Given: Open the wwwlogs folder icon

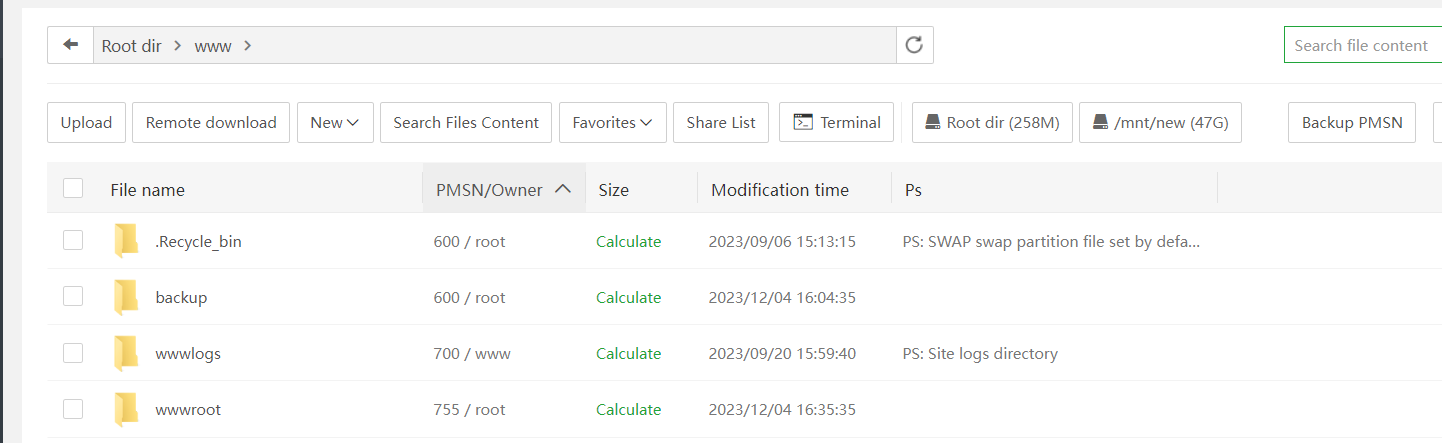Looking at the screenshot, I should point(126,353).
